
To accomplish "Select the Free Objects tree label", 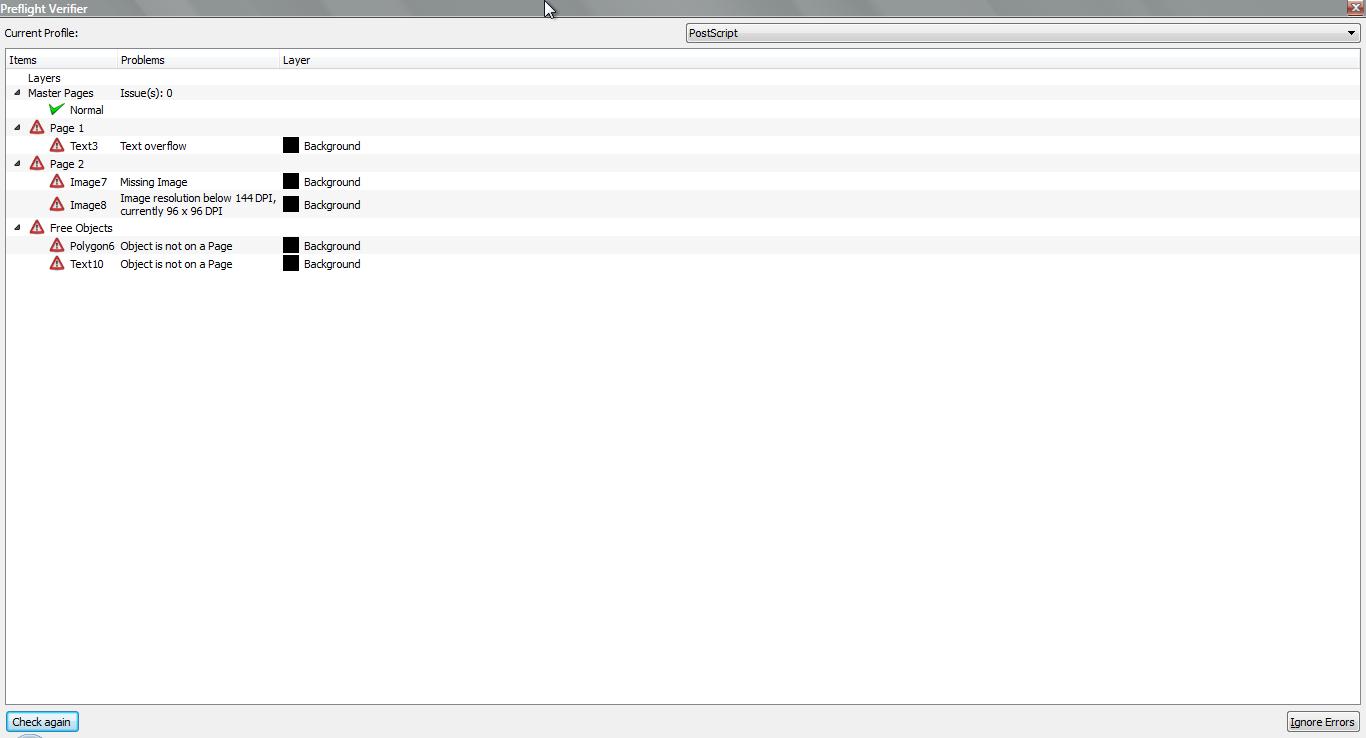I will pos(81,228).
